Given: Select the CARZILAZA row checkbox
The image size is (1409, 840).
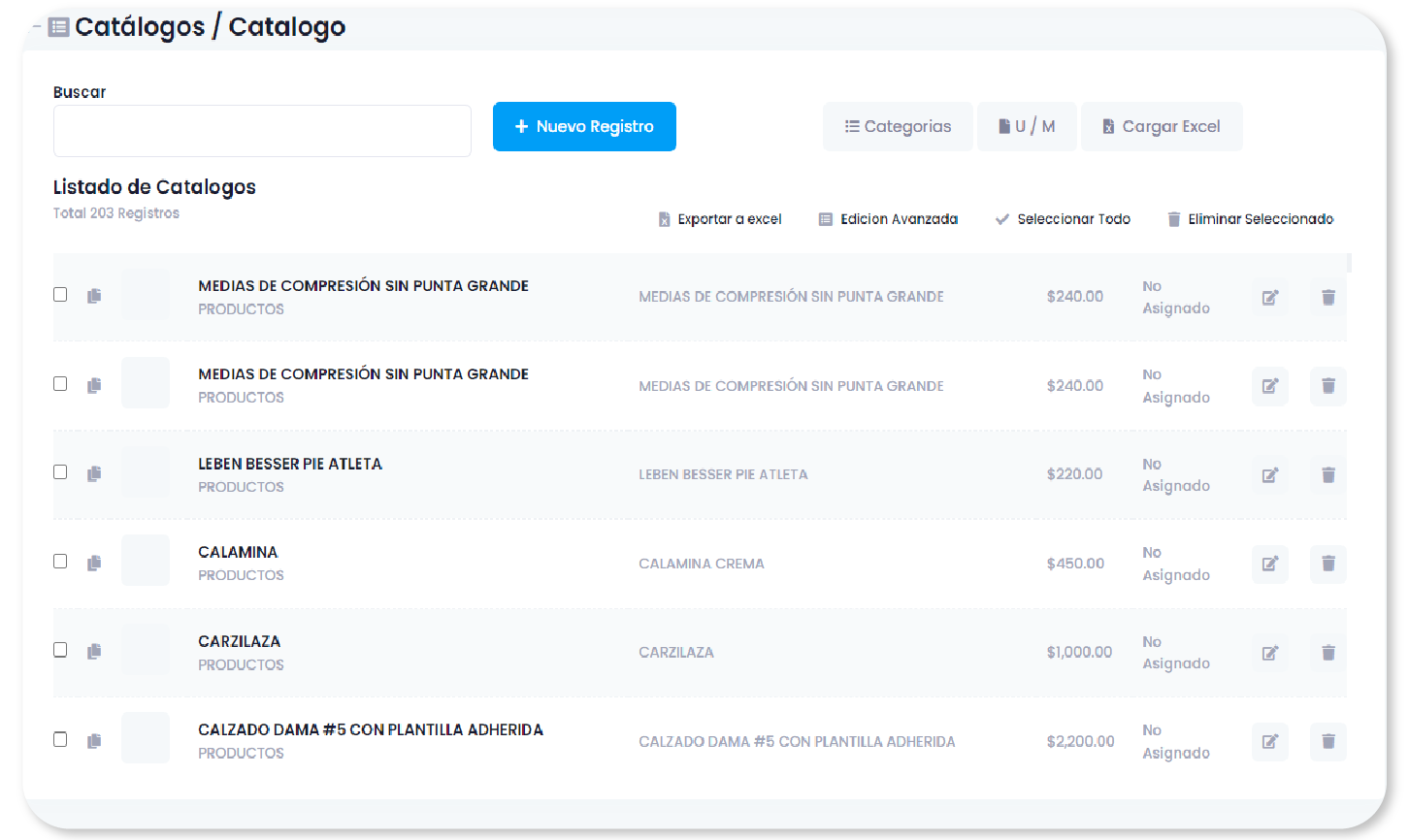Looking at the screenshot, I should tap(60, 650).
